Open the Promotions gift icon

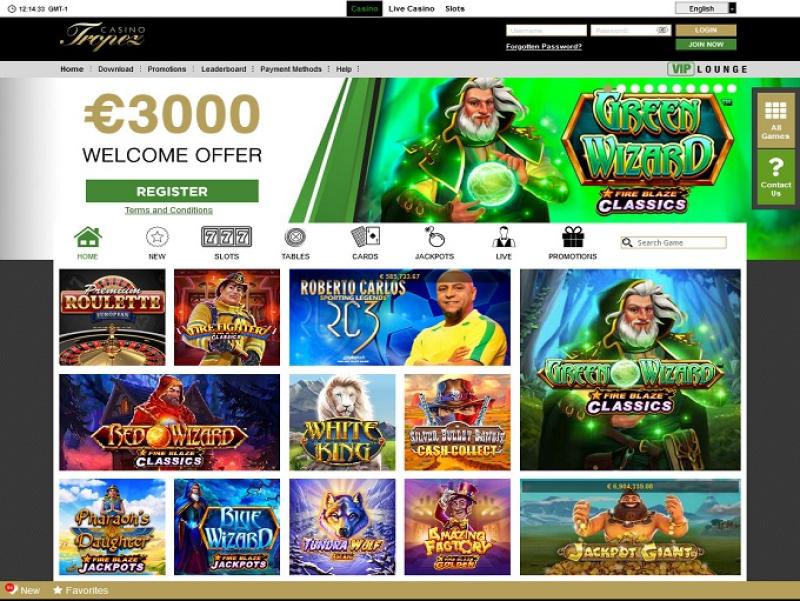coord(572,237)
